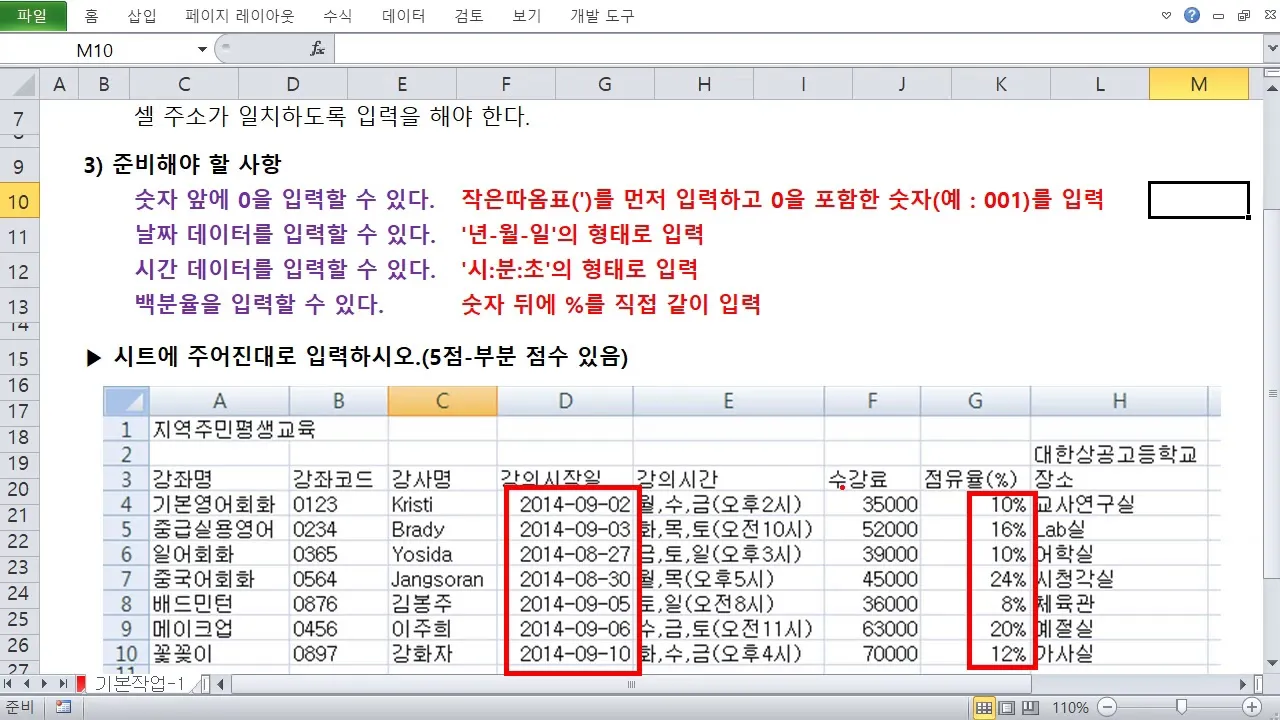Viewport: 1280px width, 720px height.
Task: Click the heart icon in the title bar
Action: [1166, 15]
